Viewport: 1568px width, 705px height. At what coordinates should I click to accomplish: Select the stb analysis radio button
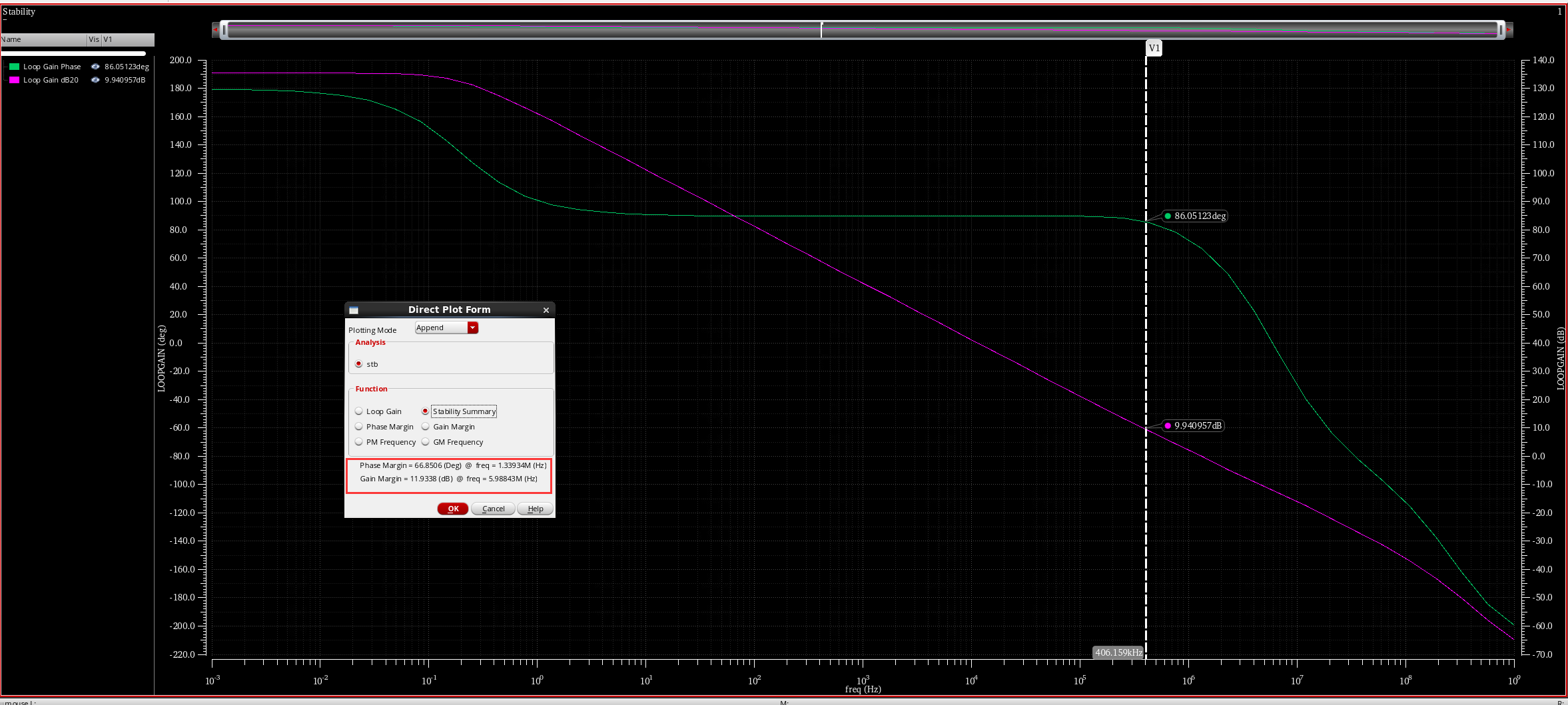tap(359, 364)
